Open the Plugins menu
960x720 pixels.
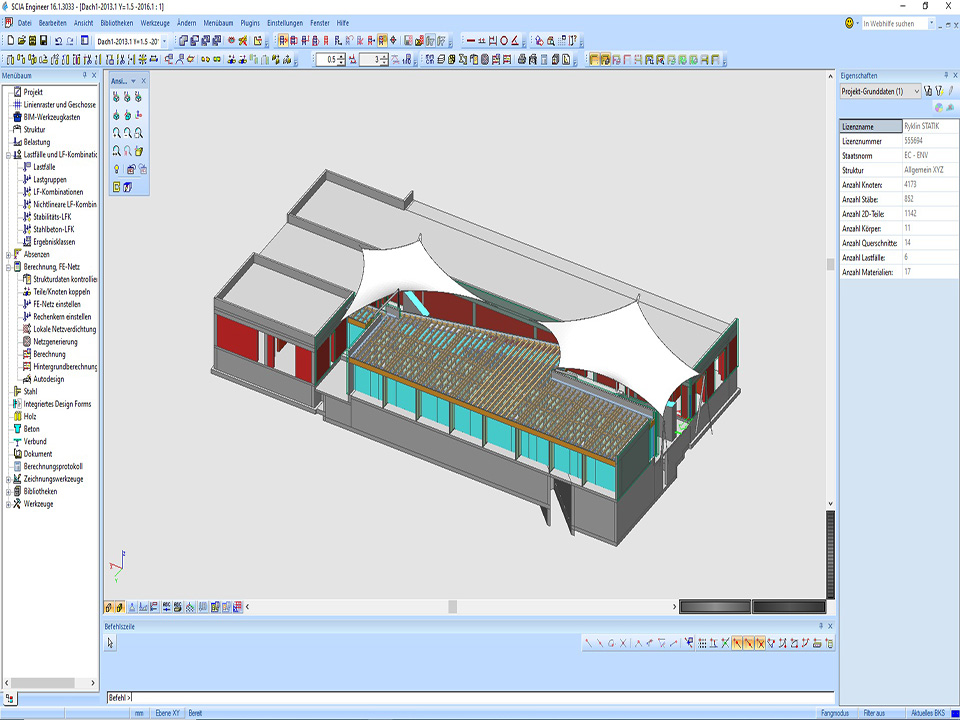coord(250,22)
